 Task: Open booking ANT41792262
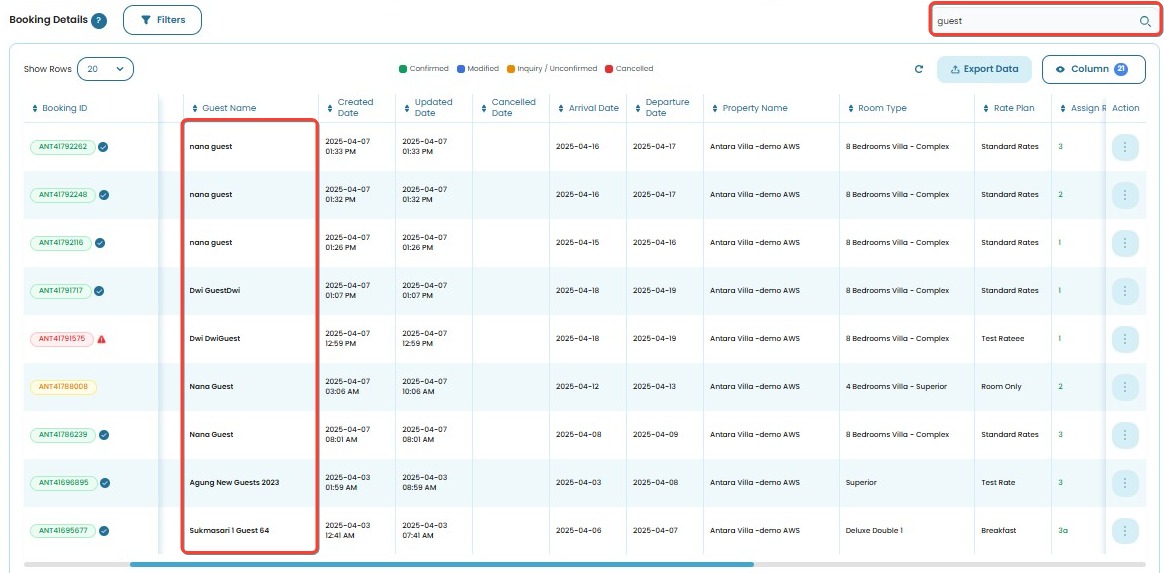tap(63, 147)
